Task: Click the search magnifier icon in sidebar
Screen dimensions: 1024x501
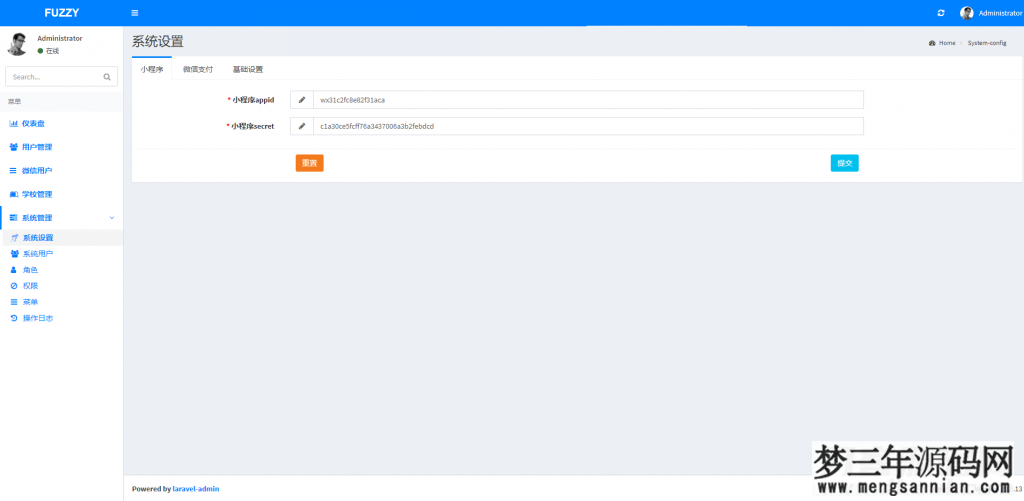Action: pyautogui.click(x=107, y=76)
